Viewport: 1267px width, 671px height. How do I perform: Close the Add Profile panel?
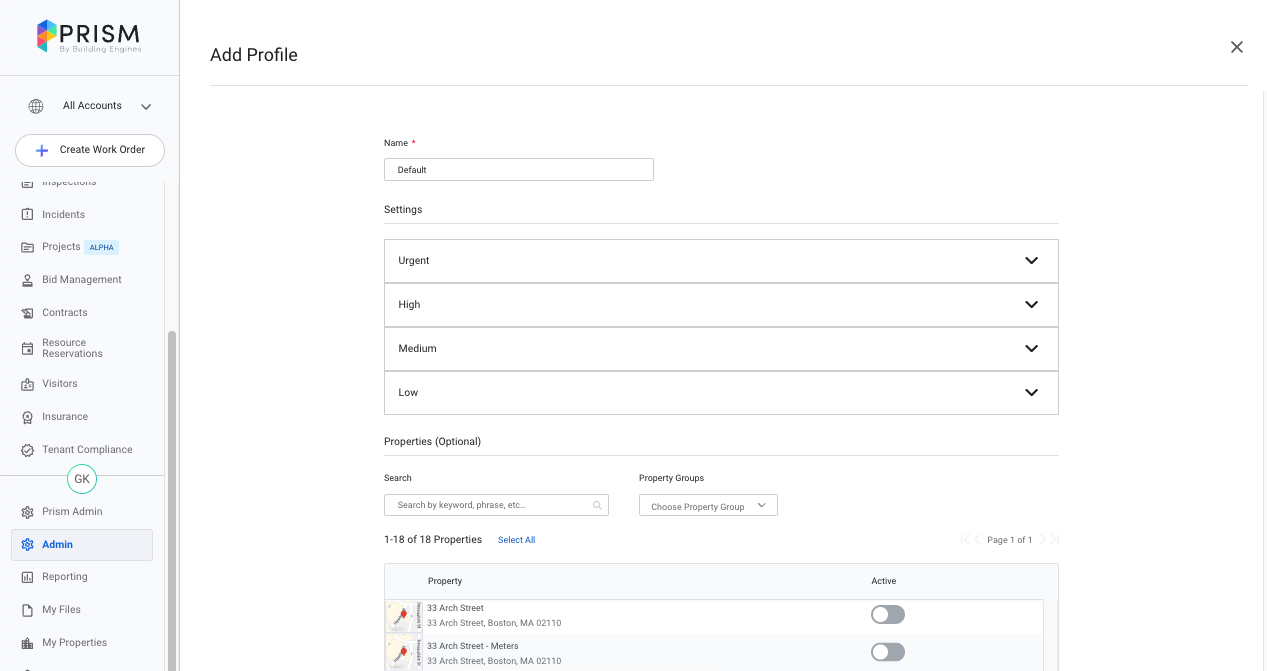pos(1236,47)
